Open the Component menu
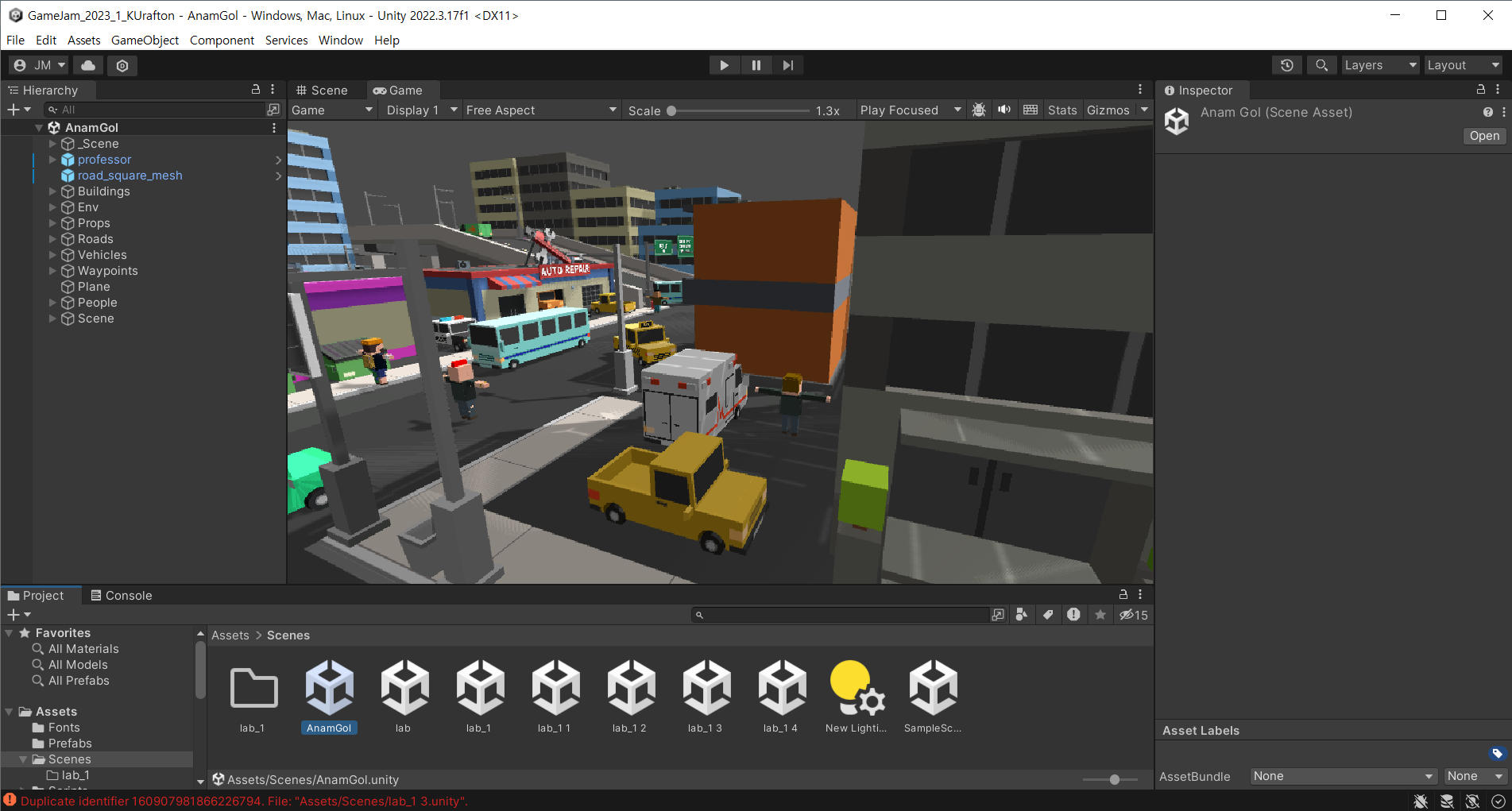The height and width of the screenshot is (811, 1512). click(222, 40)
